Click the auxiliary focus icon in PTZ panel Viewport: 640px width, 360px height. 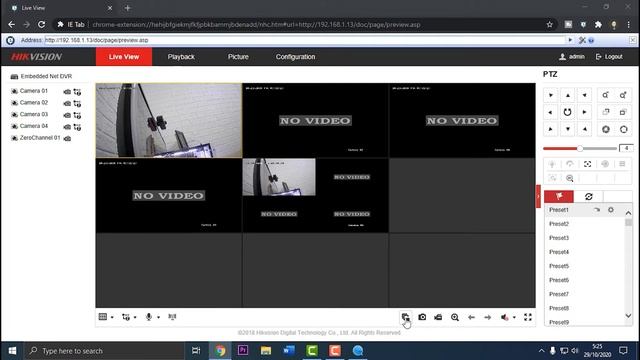click(x=587, y=164)
